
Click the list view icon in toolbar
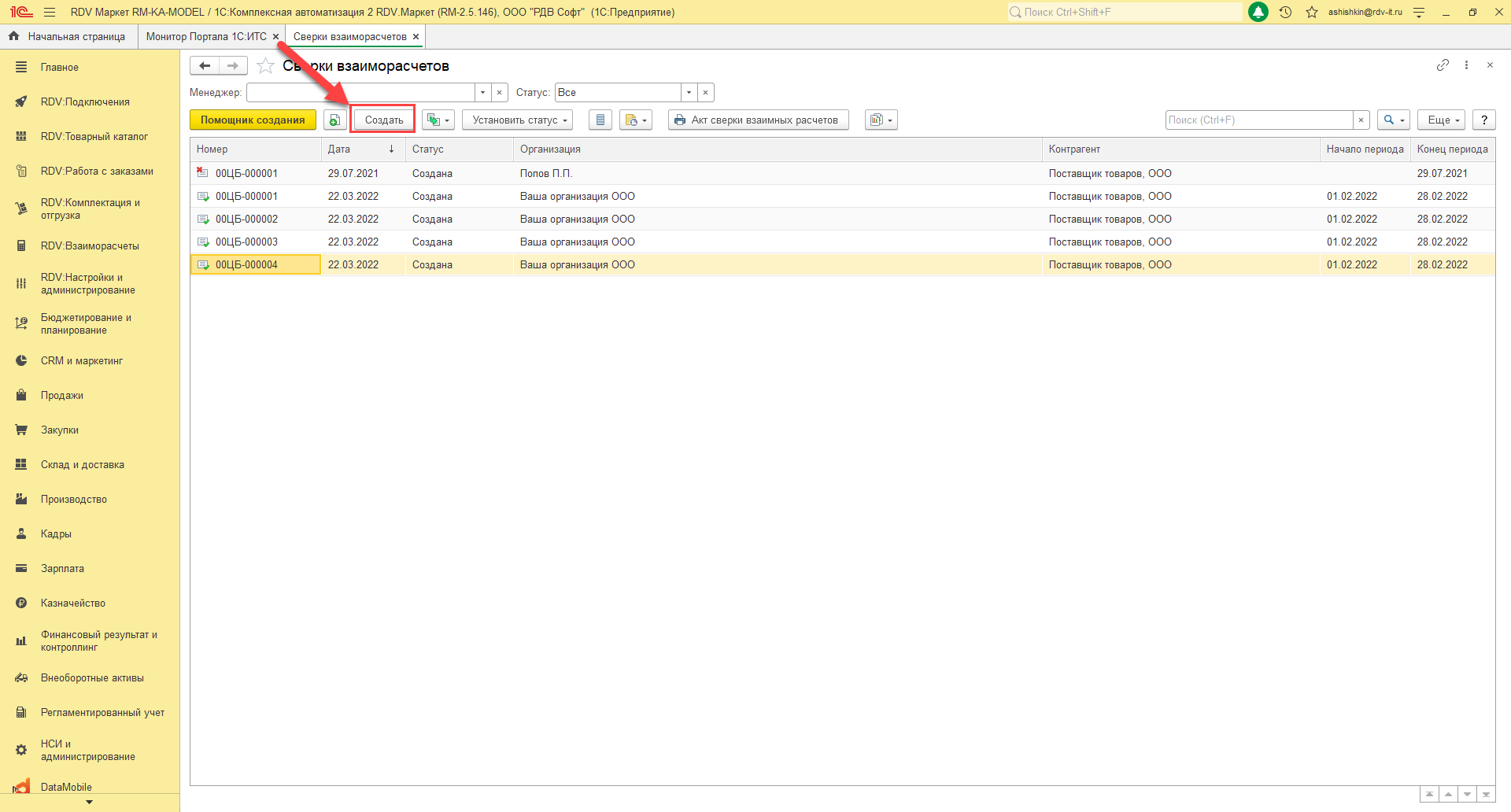[x=600, y=120]
